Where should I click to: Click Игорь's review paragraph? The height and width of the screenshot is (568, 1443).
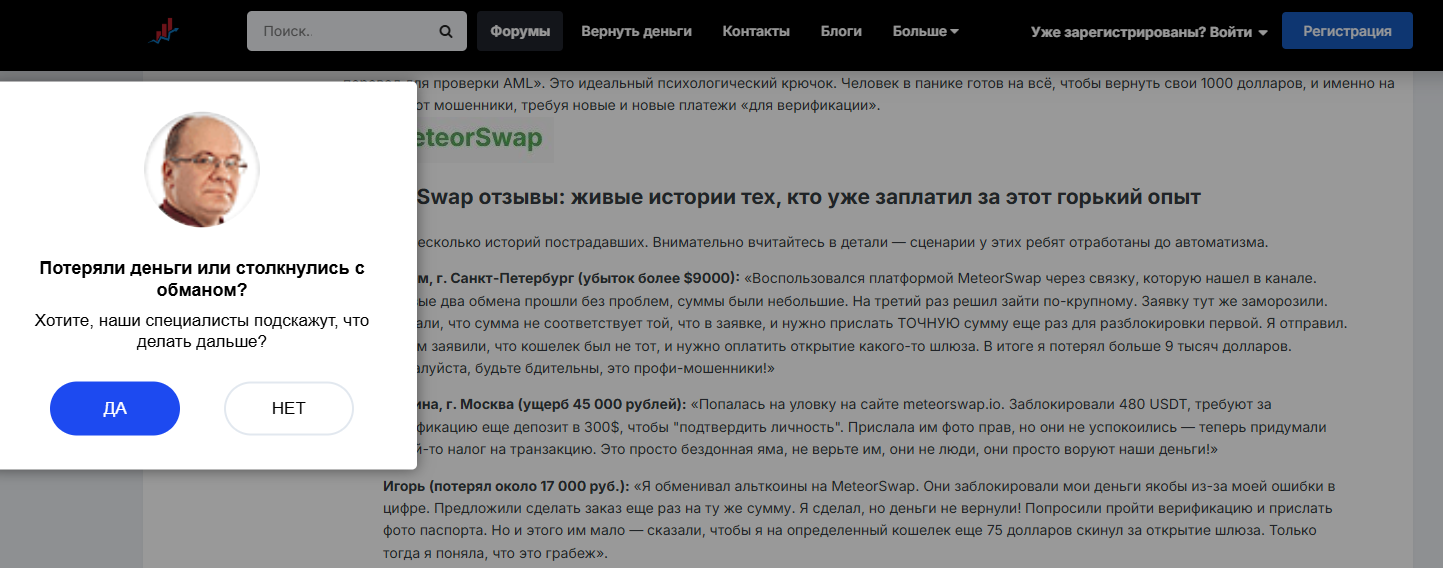(x=860, y=520)
